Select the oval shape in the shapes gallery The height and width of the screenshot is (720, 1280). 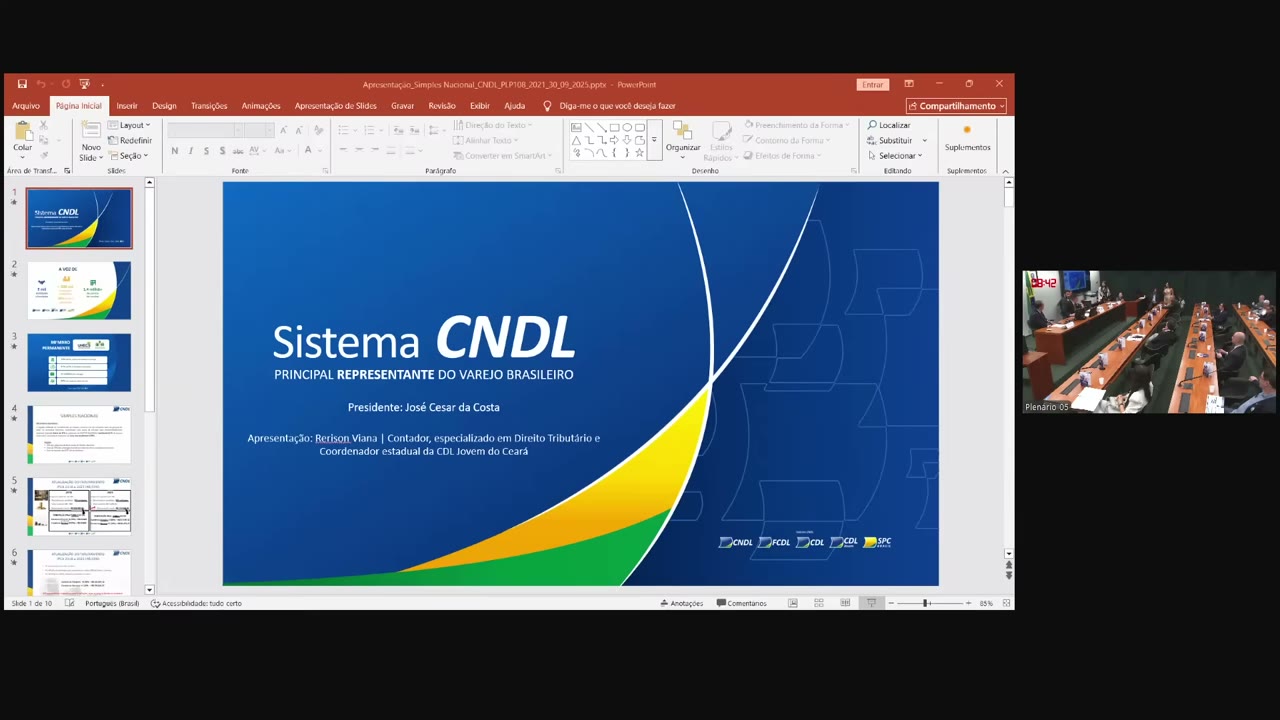pos(627,128)
